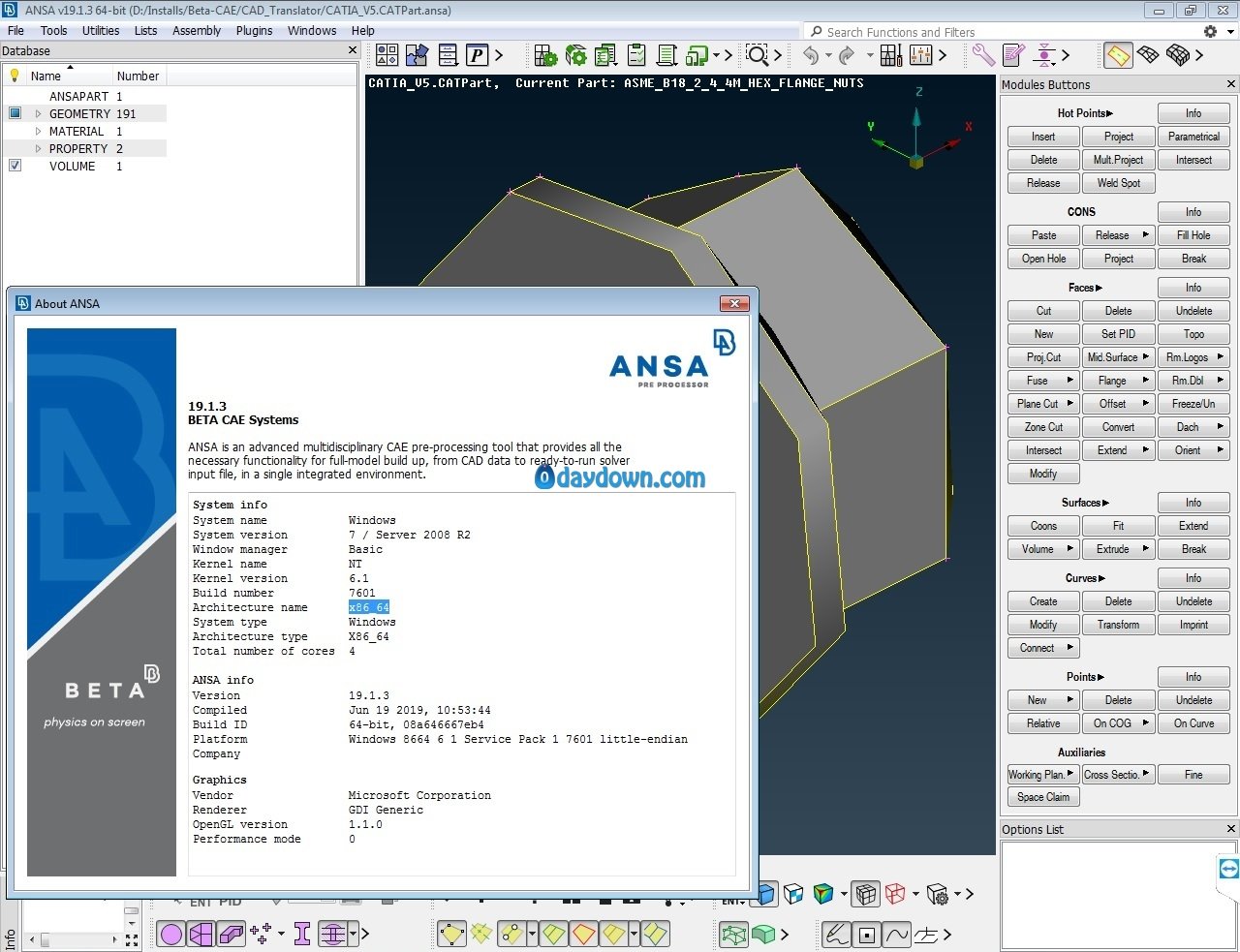Click the Freeze/Un button

pos(1193,404)
